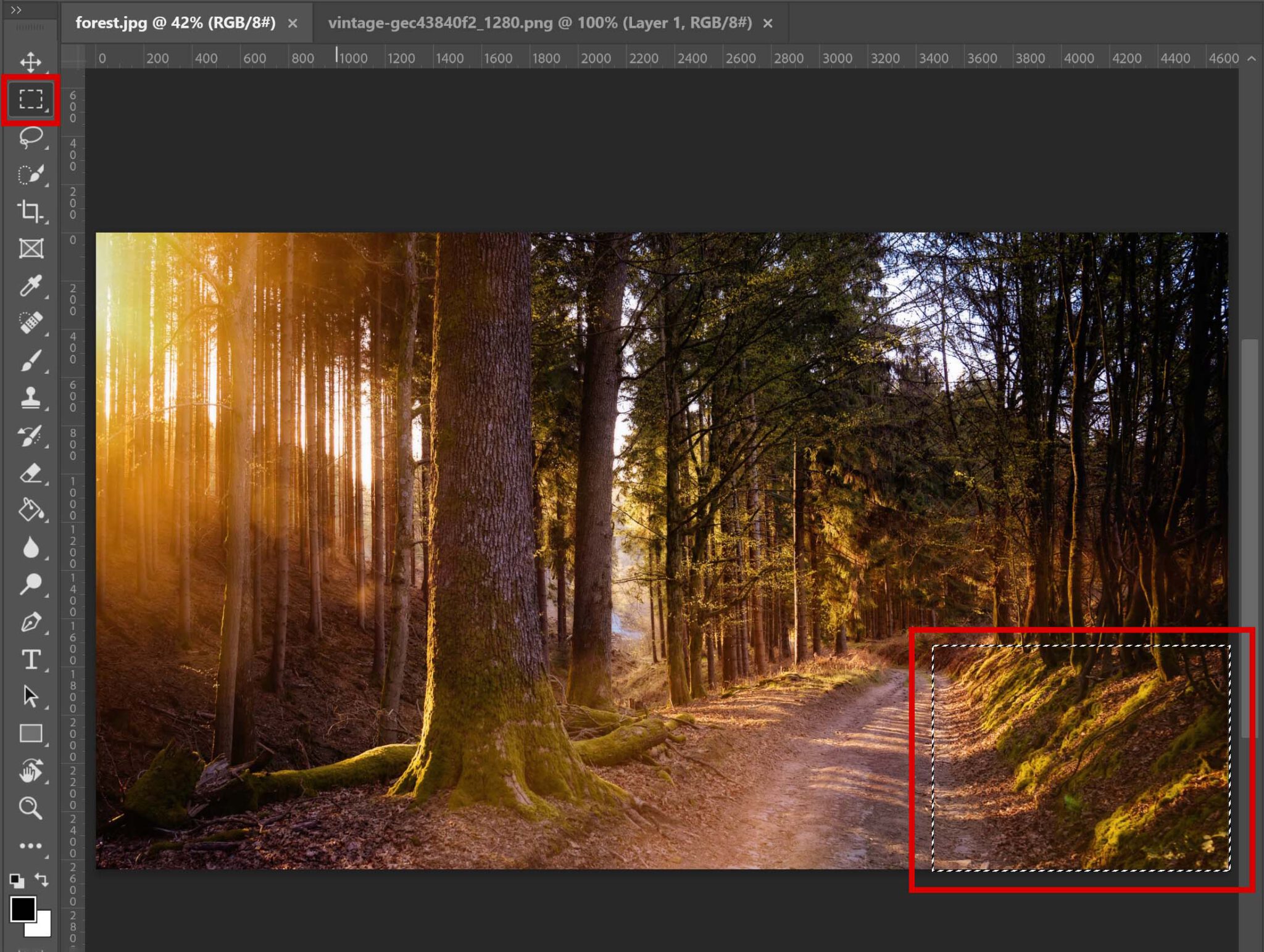
Task: Switch to the vintage-gec43840f2_1280.png tab
Action: tap(537, 23)
